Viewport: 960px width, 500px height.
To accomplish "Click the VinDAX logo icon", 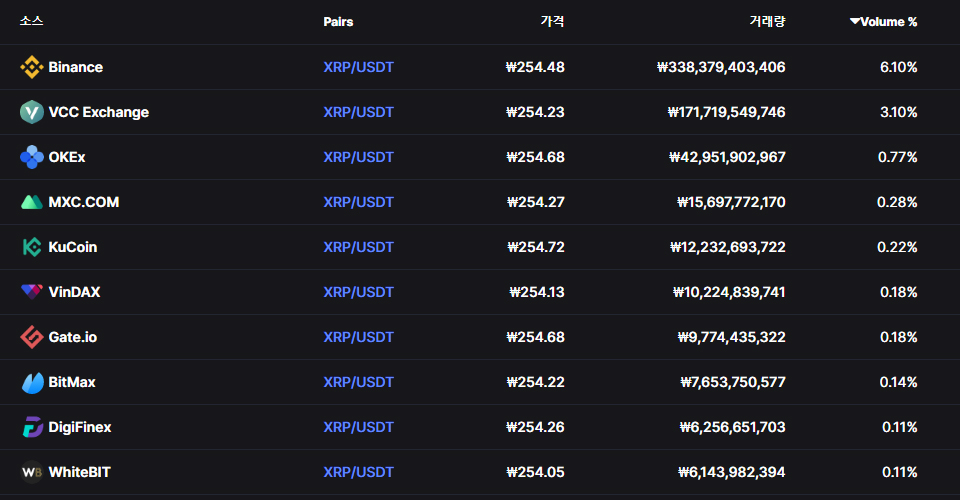I will click(32, 292).
